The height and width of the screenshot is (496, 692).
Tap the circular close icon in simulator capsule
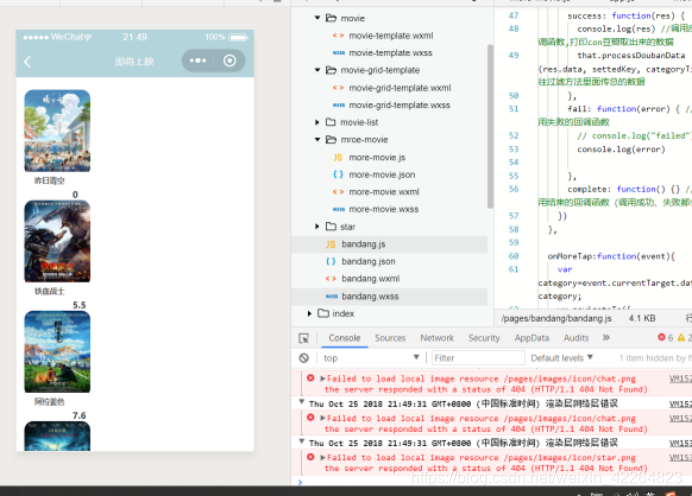click(x=229, y=60)
